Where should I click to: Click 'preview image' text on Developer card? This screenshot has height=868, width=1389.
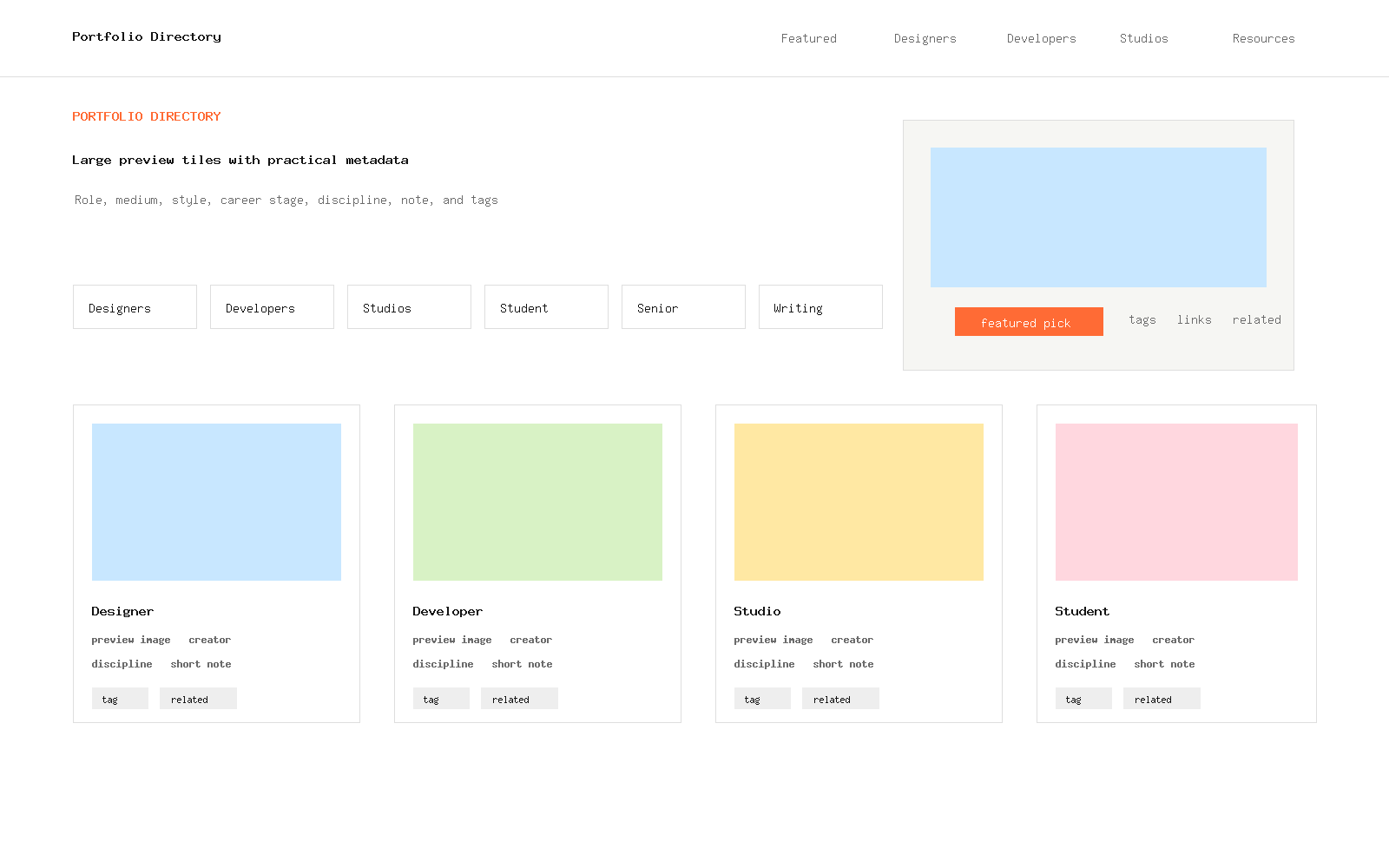point(452,640)
